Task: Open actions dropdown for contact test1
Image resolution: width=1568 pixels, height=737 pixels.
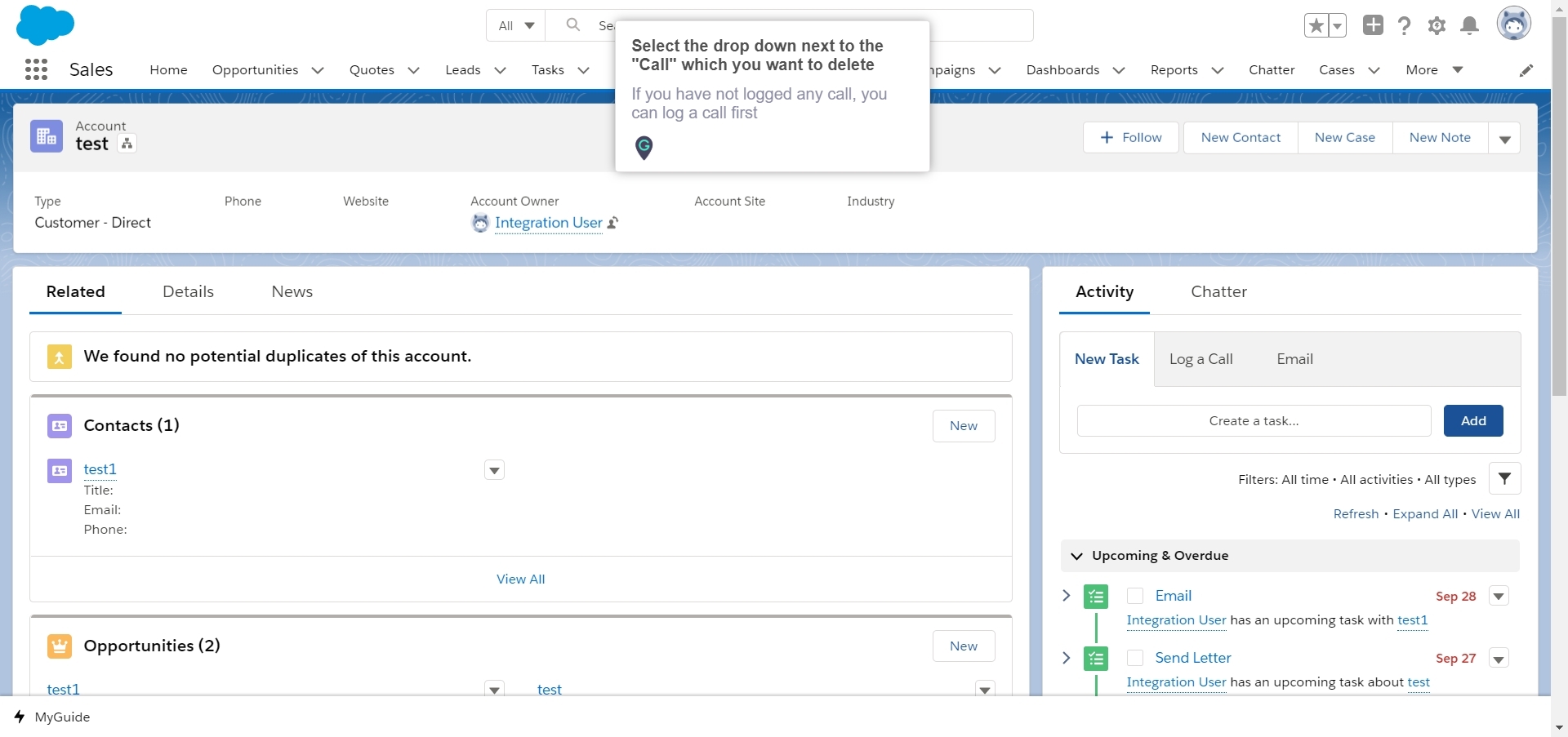Action: [494, 470]
